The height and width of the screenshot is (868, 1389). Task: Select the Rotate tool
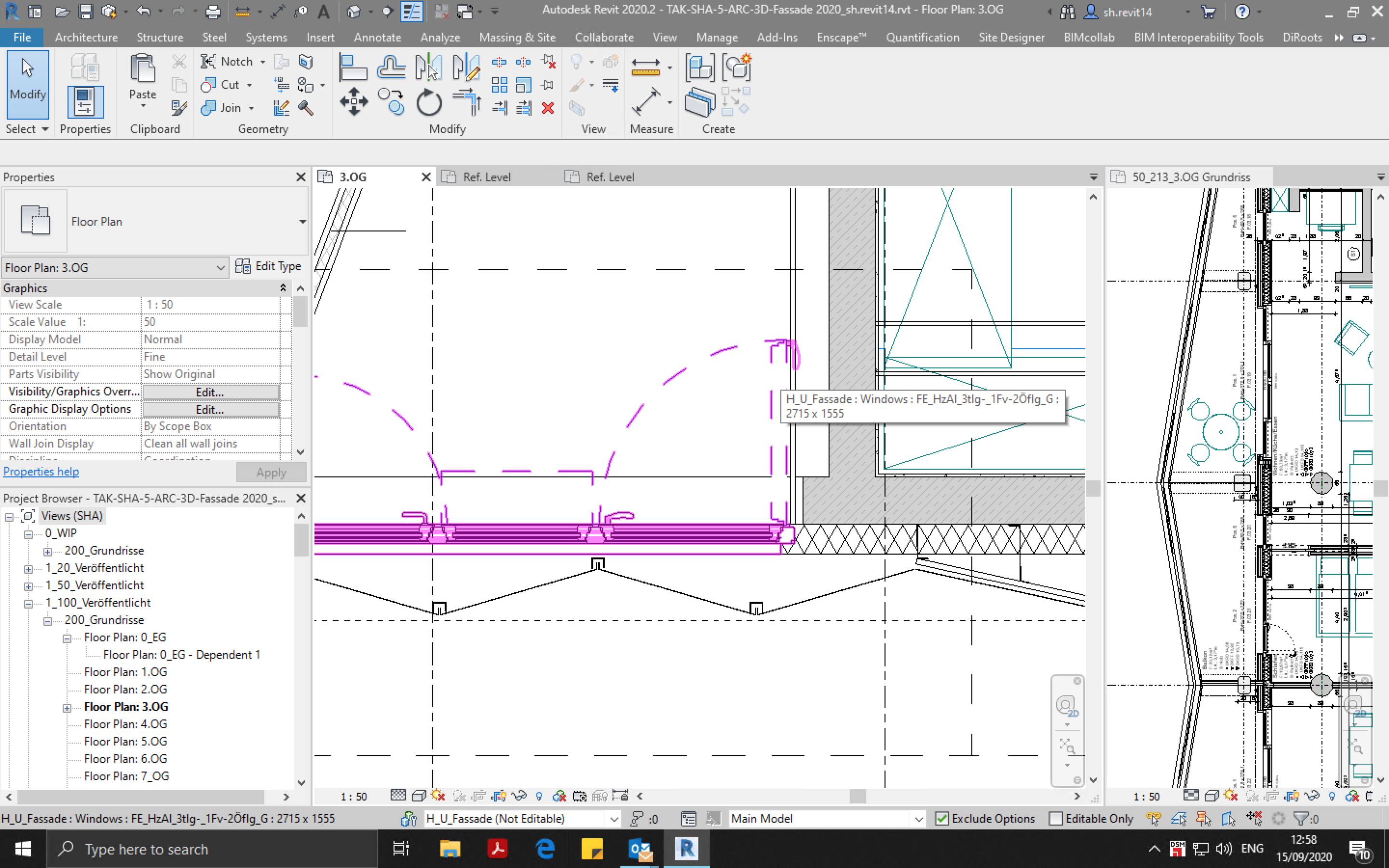click(x=428, y=103)
